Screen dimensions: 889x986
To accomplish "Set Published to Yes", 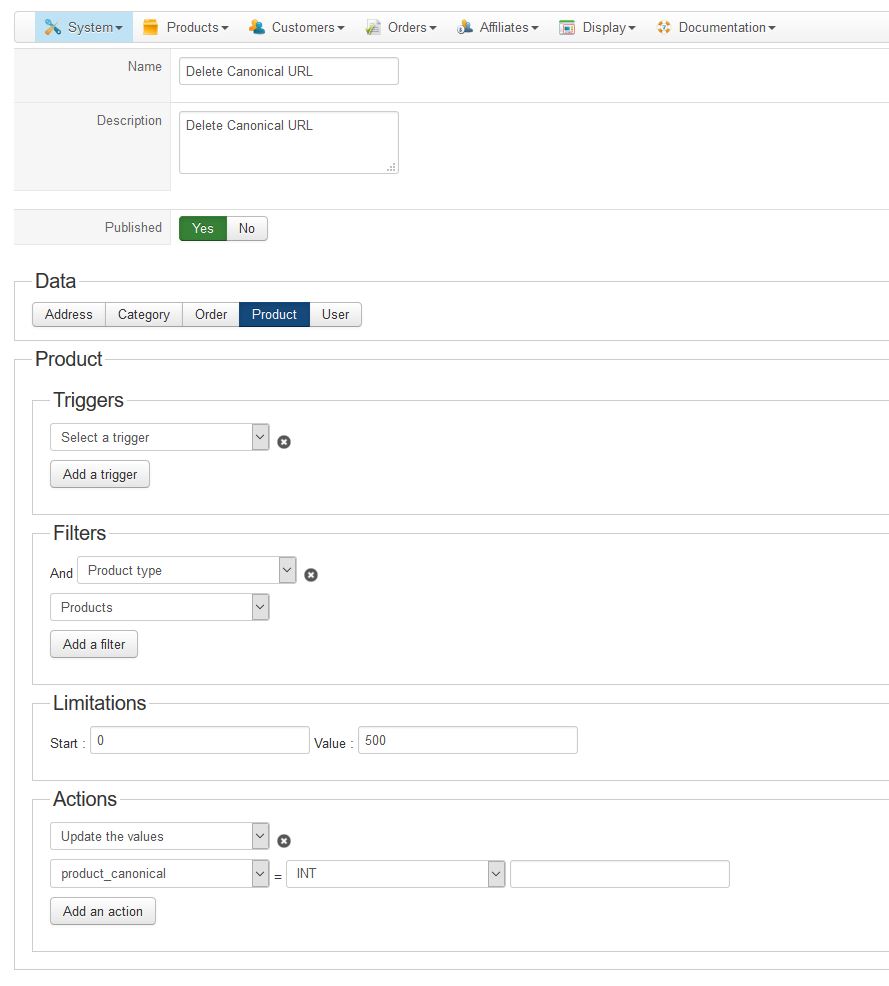I will tap(203, 228).
